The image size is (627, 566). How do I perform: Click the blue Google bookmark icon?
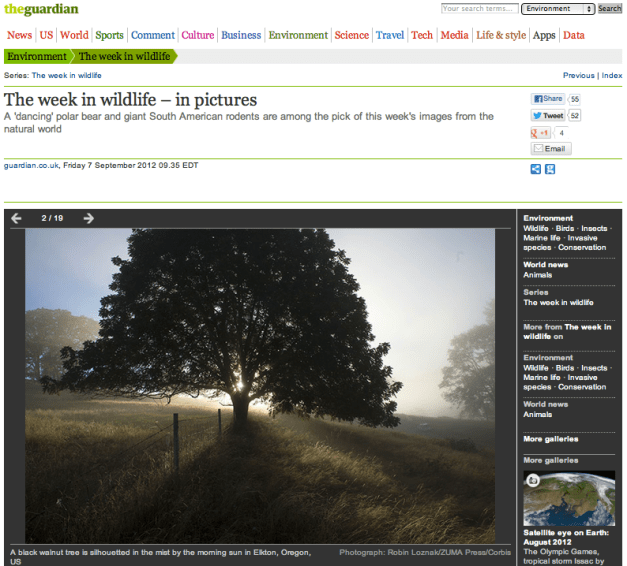550,169
